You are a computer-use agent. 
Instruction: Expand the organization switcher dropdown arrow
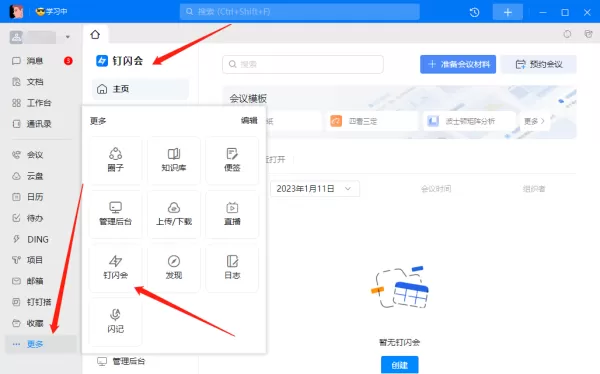[68, 37]
